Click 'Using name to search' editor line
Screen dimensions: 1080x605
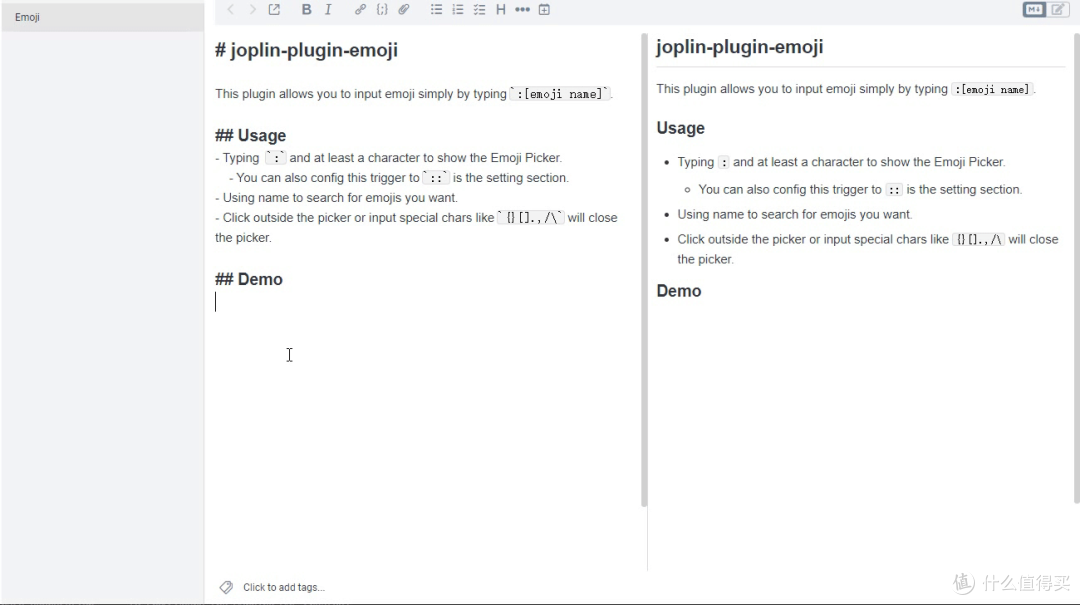[336, 198]
